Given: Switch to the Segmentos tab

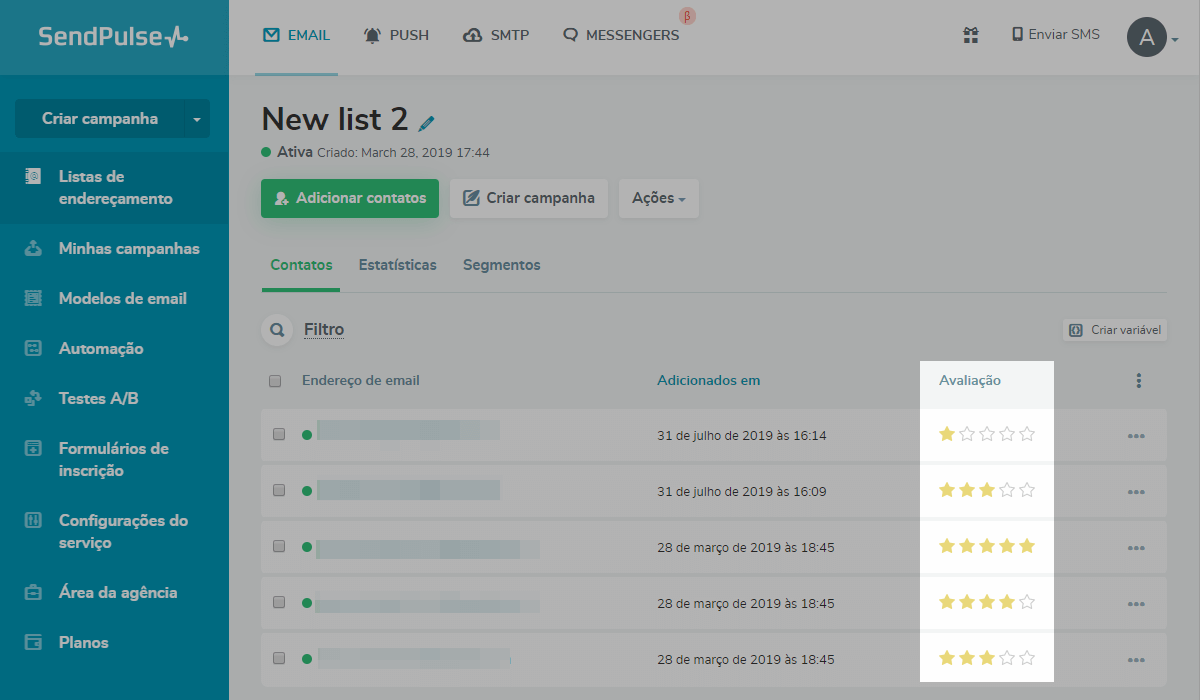Looking at the screenshot, I should click(502, 265).
